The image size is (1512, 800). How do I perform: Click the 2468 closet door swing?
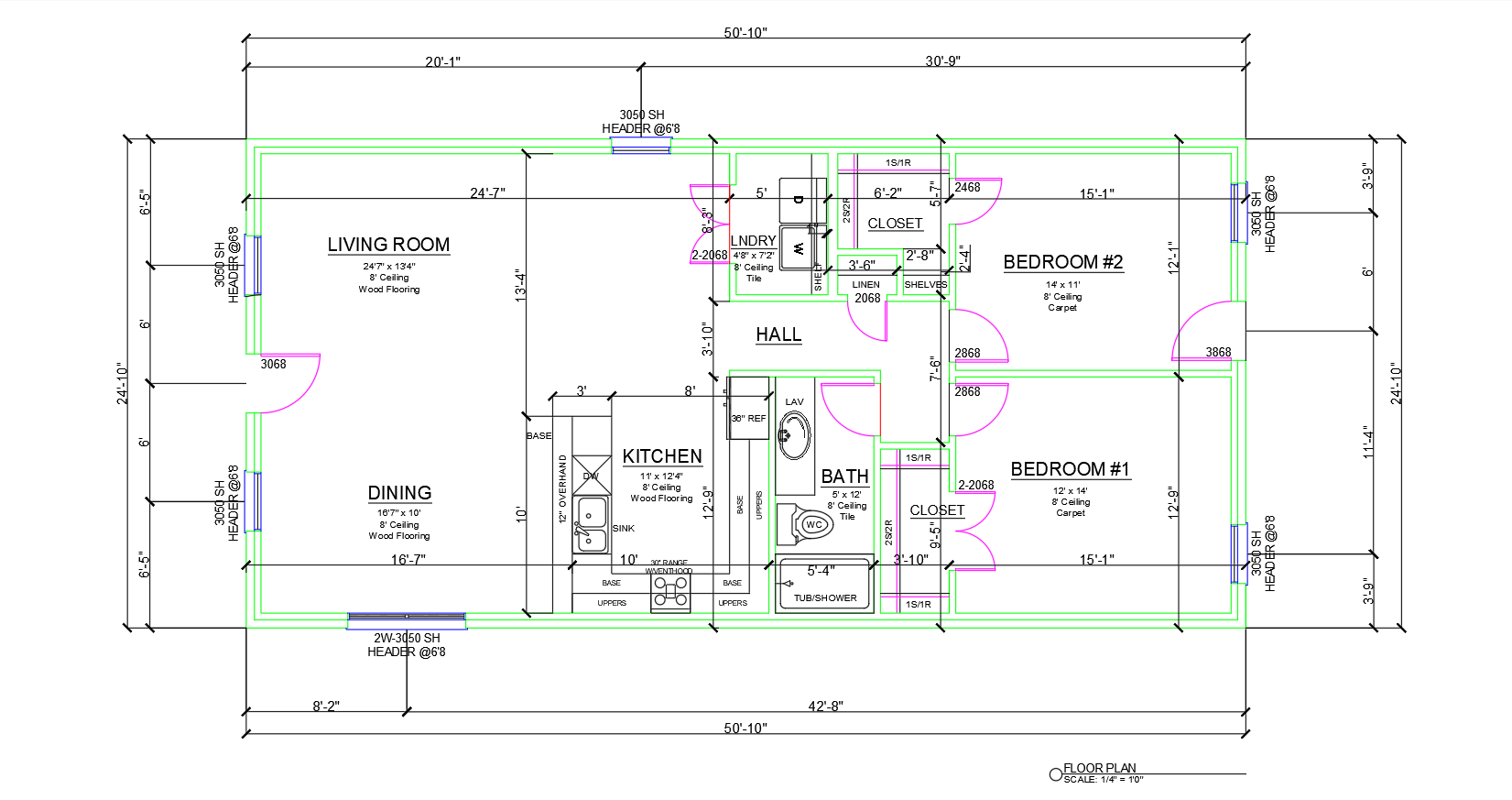point(978,202)
